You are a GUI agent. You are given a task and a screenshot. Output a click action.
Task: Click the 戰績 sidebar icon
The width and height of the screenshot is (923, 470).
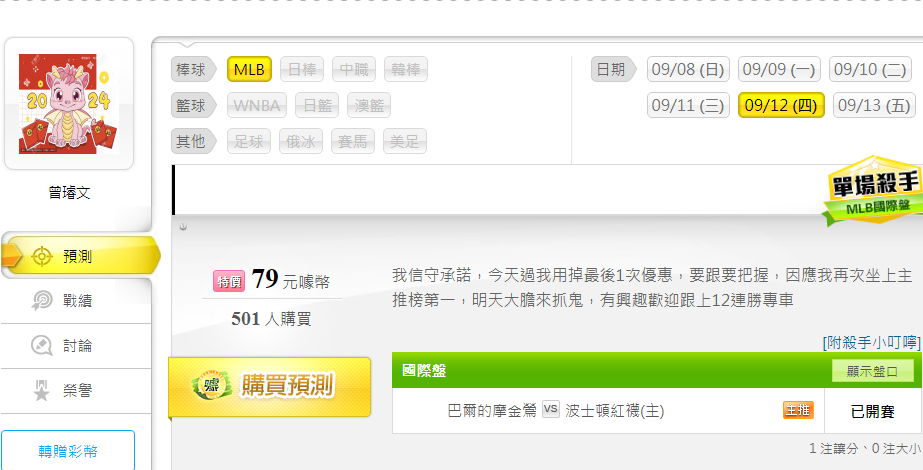pos(41,301)
